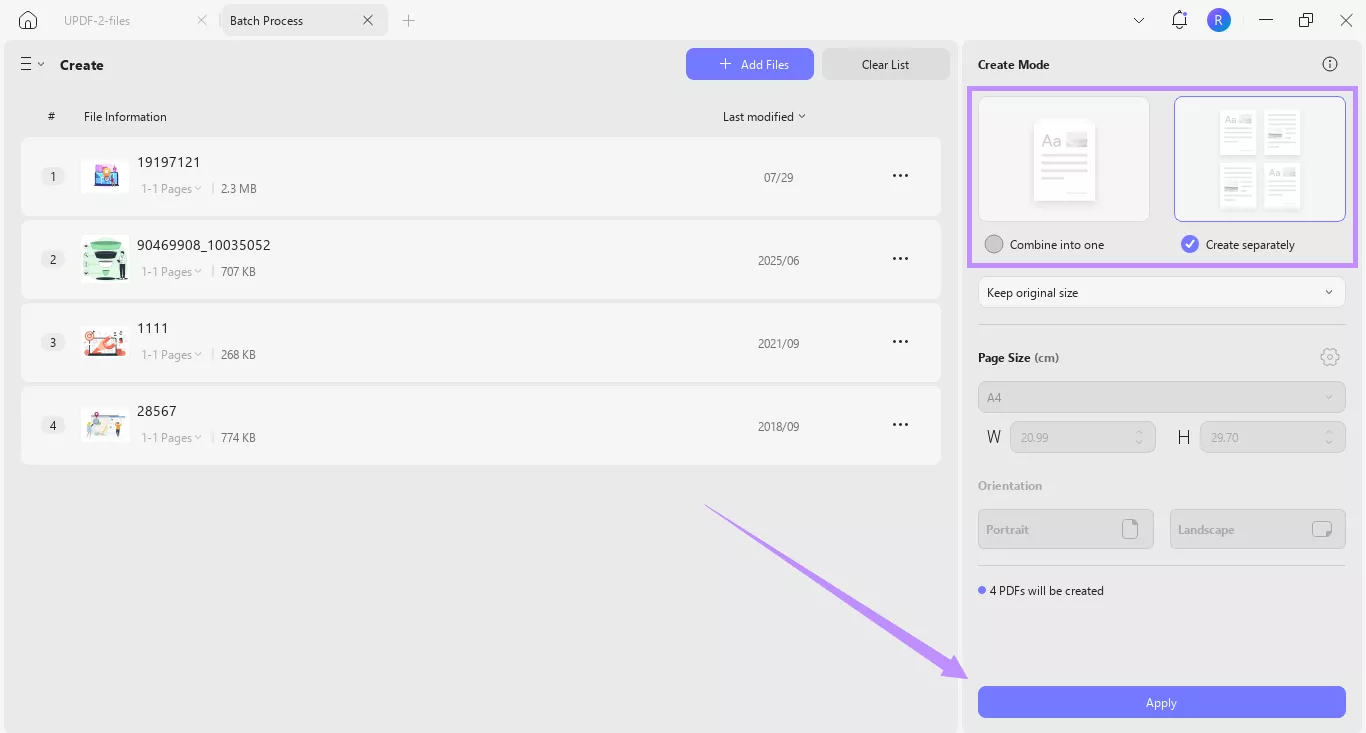The width and height of the screenshot is (1366, 733).
Task: Open a new tab with the plus icon
Action: coord(409,20)
